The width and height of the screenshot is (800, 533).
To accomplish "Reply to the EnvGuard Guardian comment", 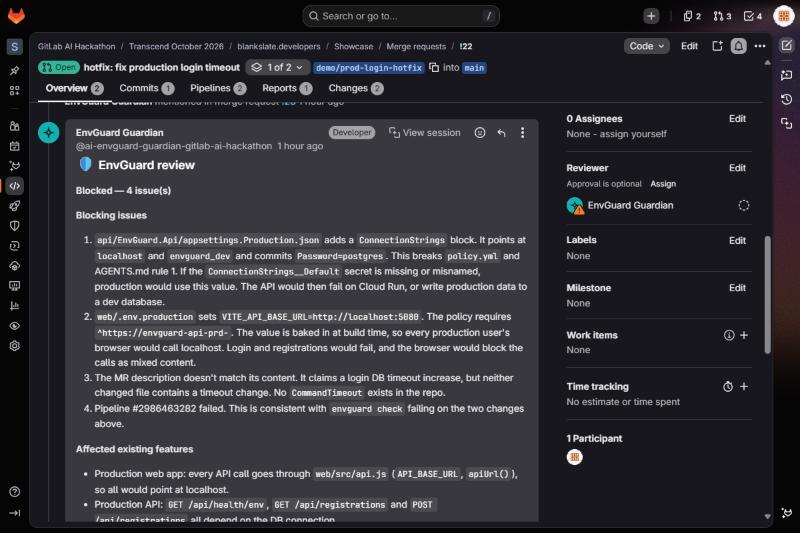I will pyautogui.click(x=502, y=133).
